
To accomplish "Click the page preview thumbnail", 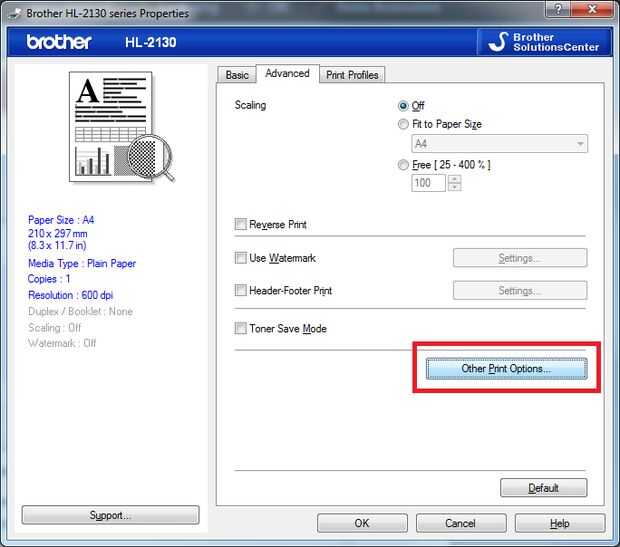I will pos(121,127).
